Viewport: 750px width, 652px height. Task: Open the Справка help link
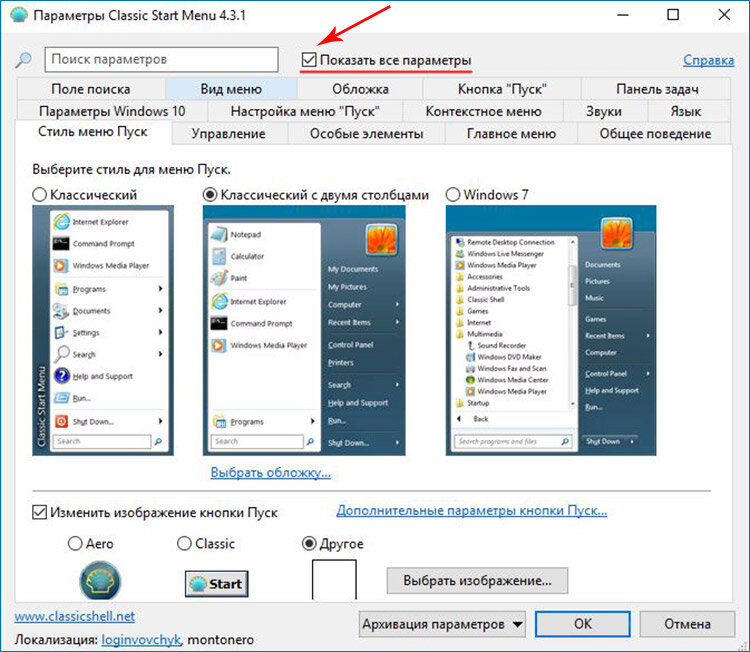(708, 60)
